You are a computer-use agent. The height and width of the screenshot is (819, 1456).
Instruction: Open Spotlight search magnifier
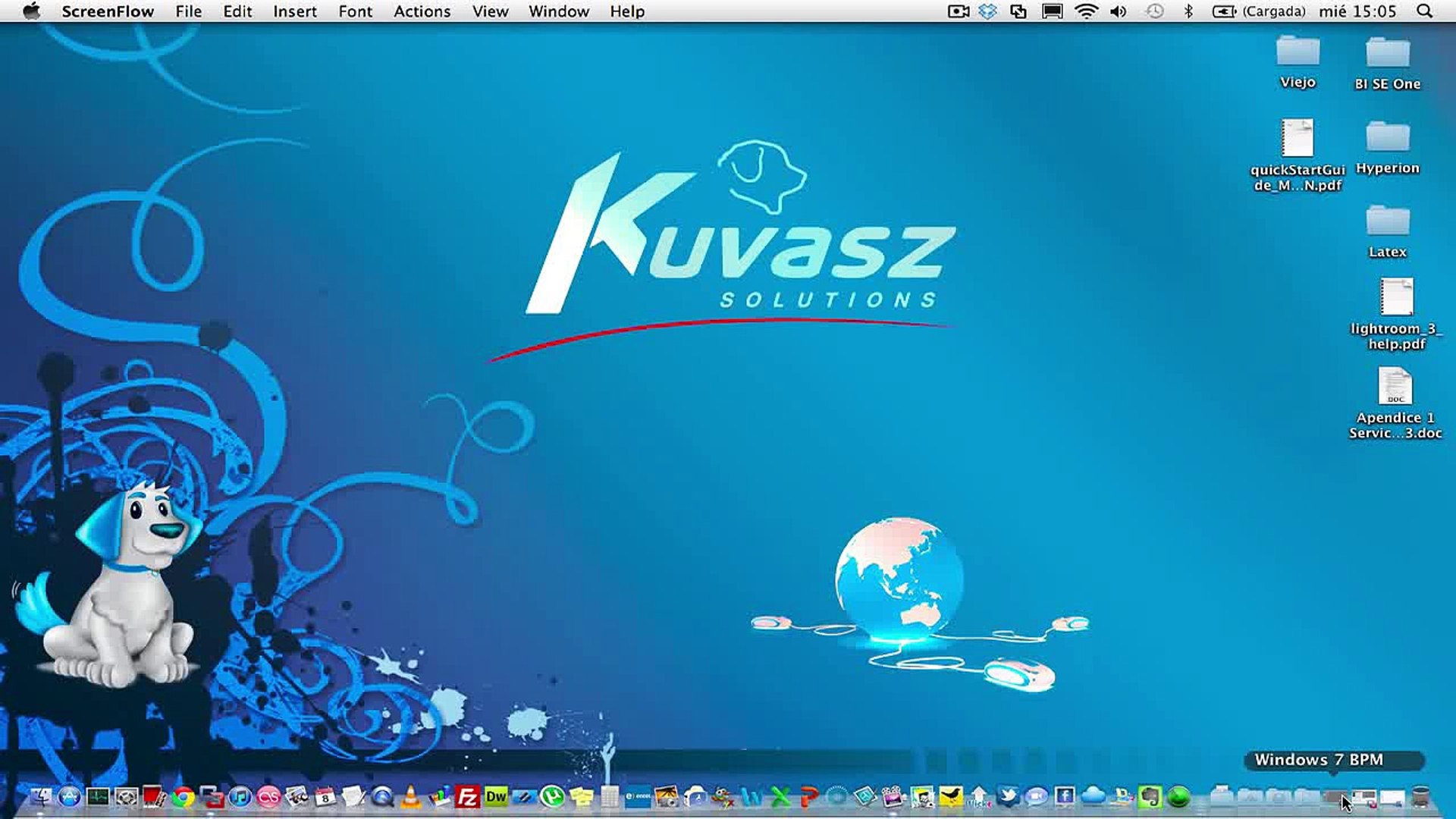click(1425, 11)
